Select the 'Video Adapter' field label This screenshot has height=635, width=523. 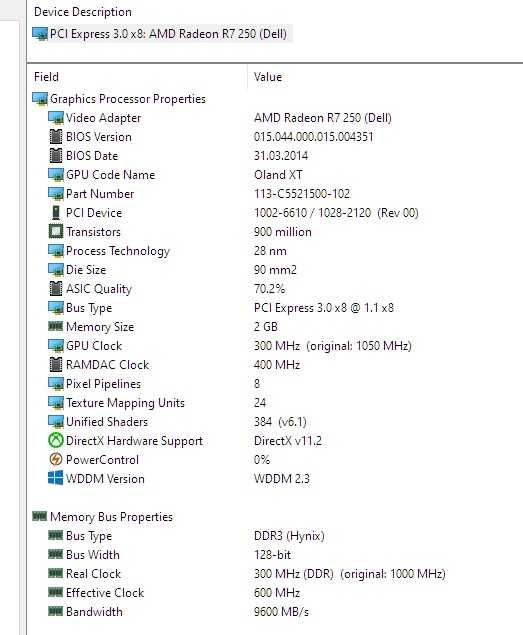(x=103, y=118)
